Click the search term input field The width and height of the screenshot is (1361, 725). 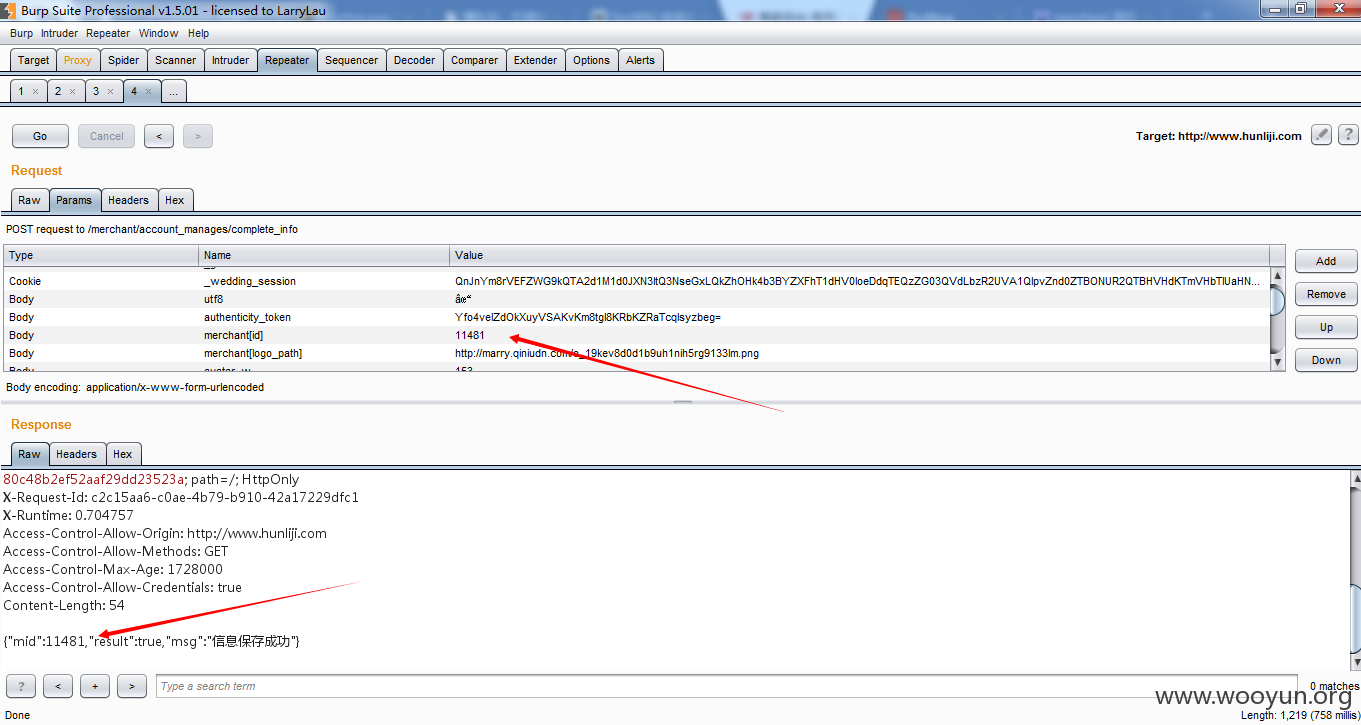[727, 686]
